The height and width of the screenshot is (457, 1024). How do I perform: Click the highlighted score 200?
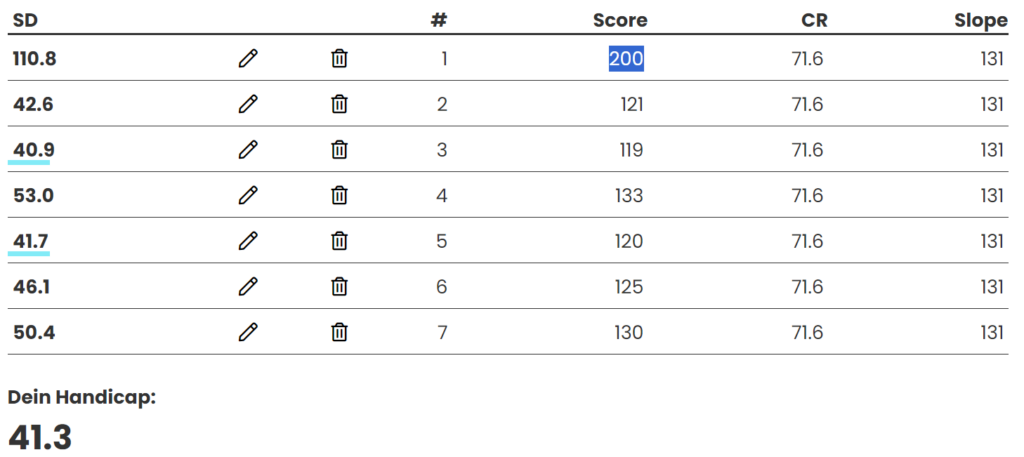(626, 59)
